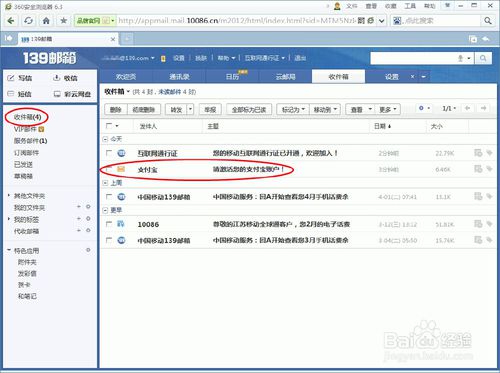Image resolution: width=500 pixels, height=373 pixels.
Task: Click the 全部标为已读 button
Action: click(x=249, y=109)
